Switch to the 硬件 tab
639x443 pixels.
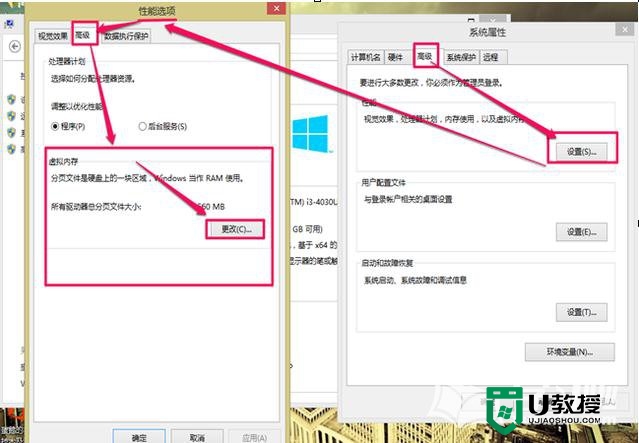[x=395, y=57]
